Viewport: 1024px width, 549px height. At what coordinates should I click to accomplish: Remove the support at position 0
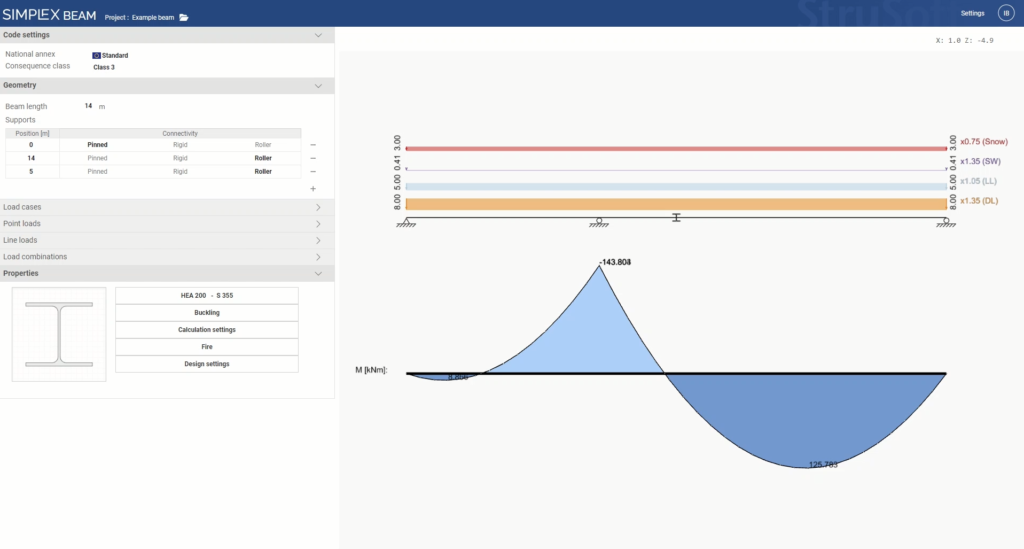pos(313,145)
